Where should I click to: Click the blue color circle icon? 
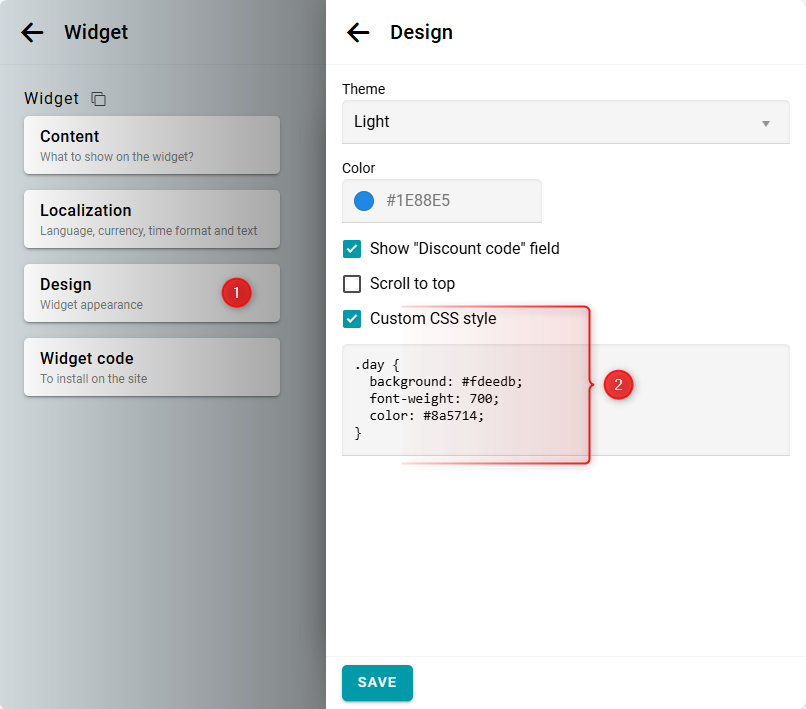(364, 201)
